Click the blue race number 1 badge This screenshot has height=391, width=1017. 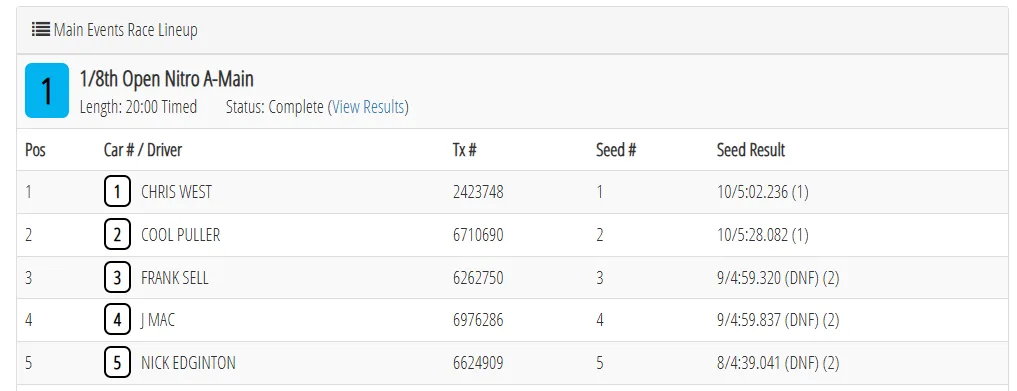pos(47,90)
